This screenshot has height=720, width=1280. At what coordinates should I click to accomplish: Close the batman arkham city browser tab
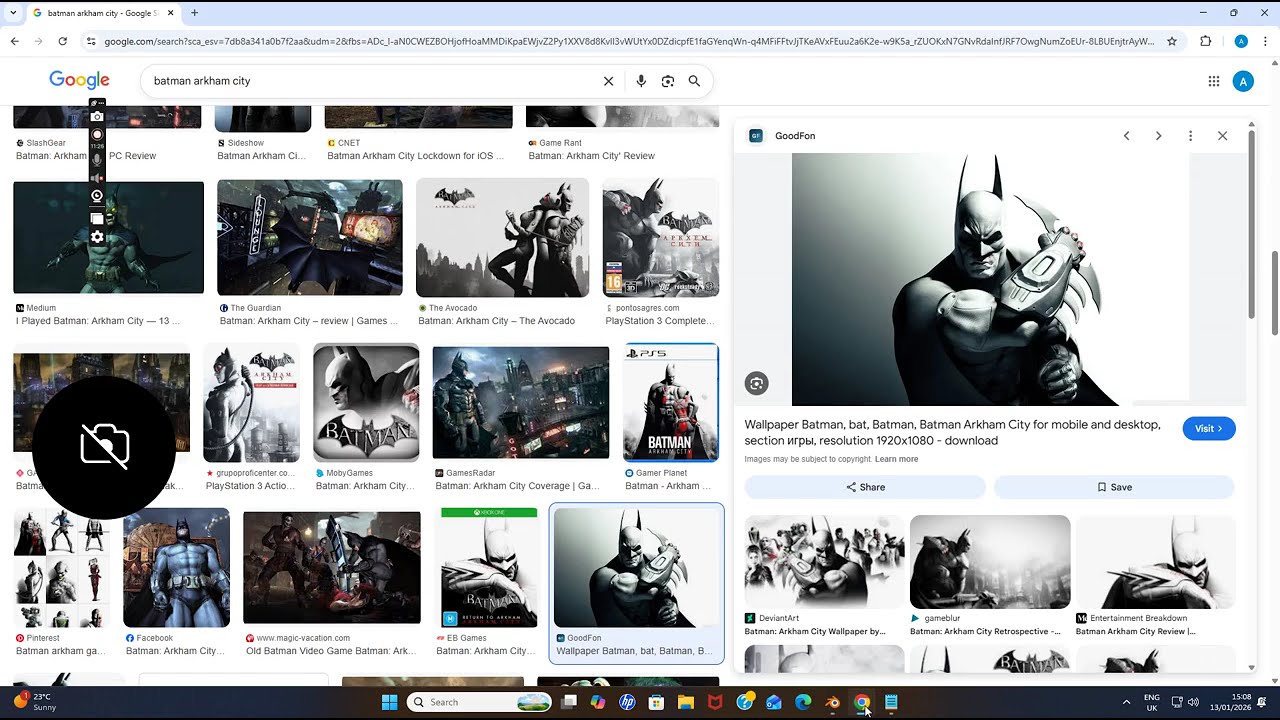point(170,13)
